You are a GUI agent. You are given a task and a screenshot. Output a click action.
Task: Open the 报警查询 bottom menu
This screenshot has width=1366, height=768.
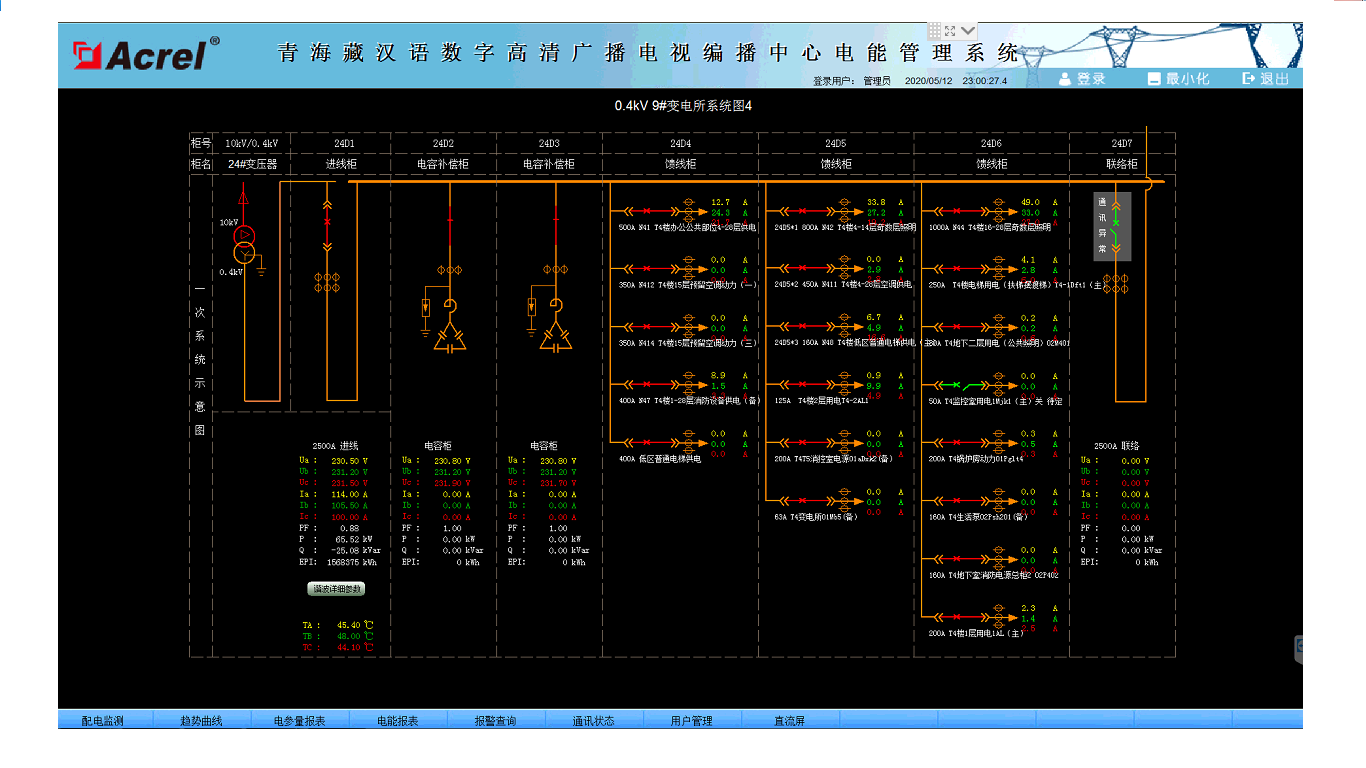pyautogui.click(x=495, y=720)
